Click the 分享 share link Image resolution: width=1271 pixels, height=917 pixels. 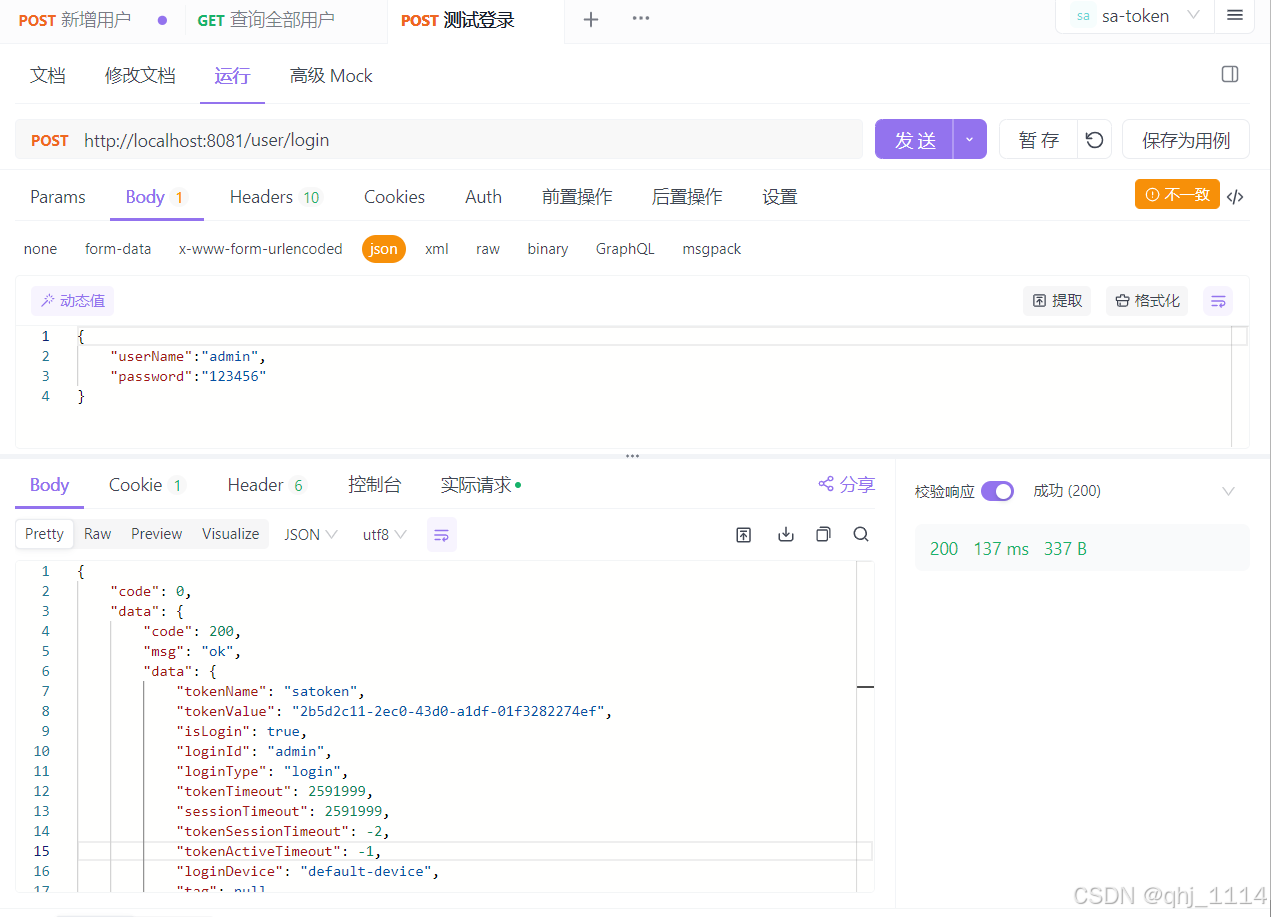pos(846,484)
